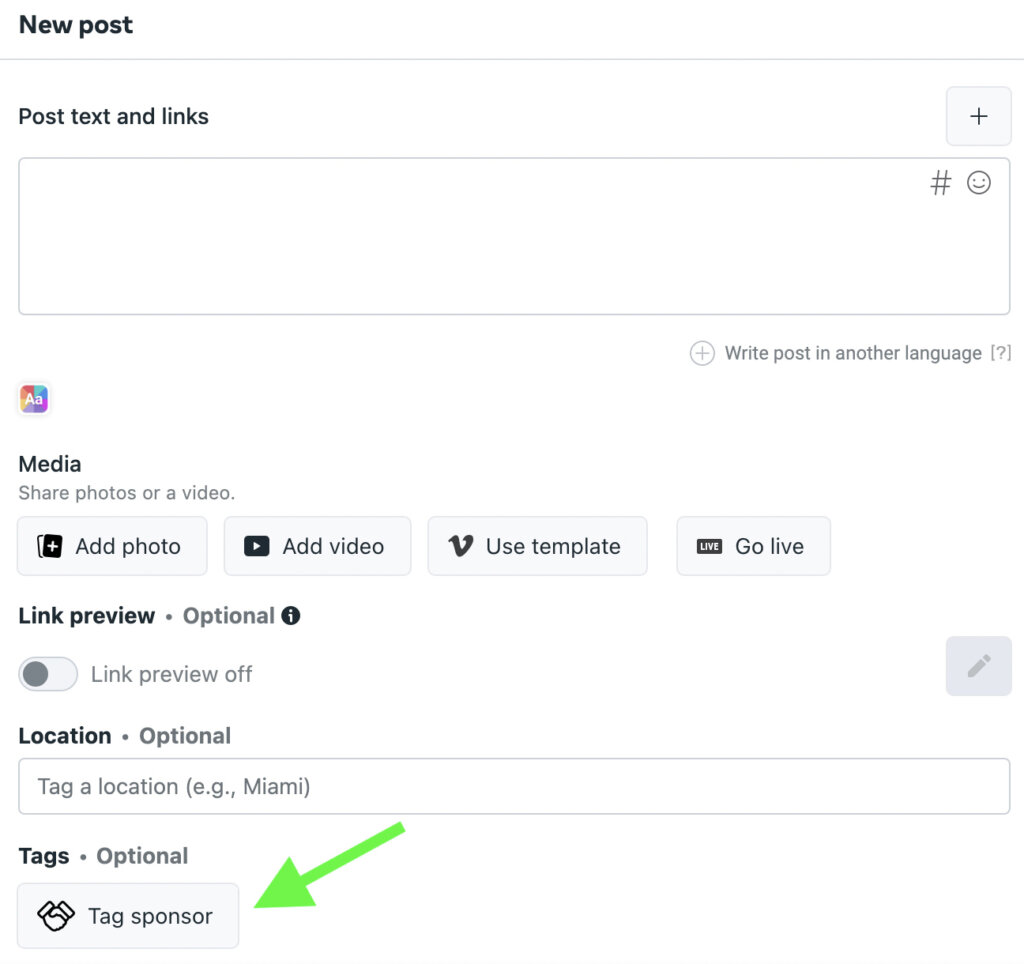Click the Tag a location input field
1024x964 pixels.
click(514, 786)
